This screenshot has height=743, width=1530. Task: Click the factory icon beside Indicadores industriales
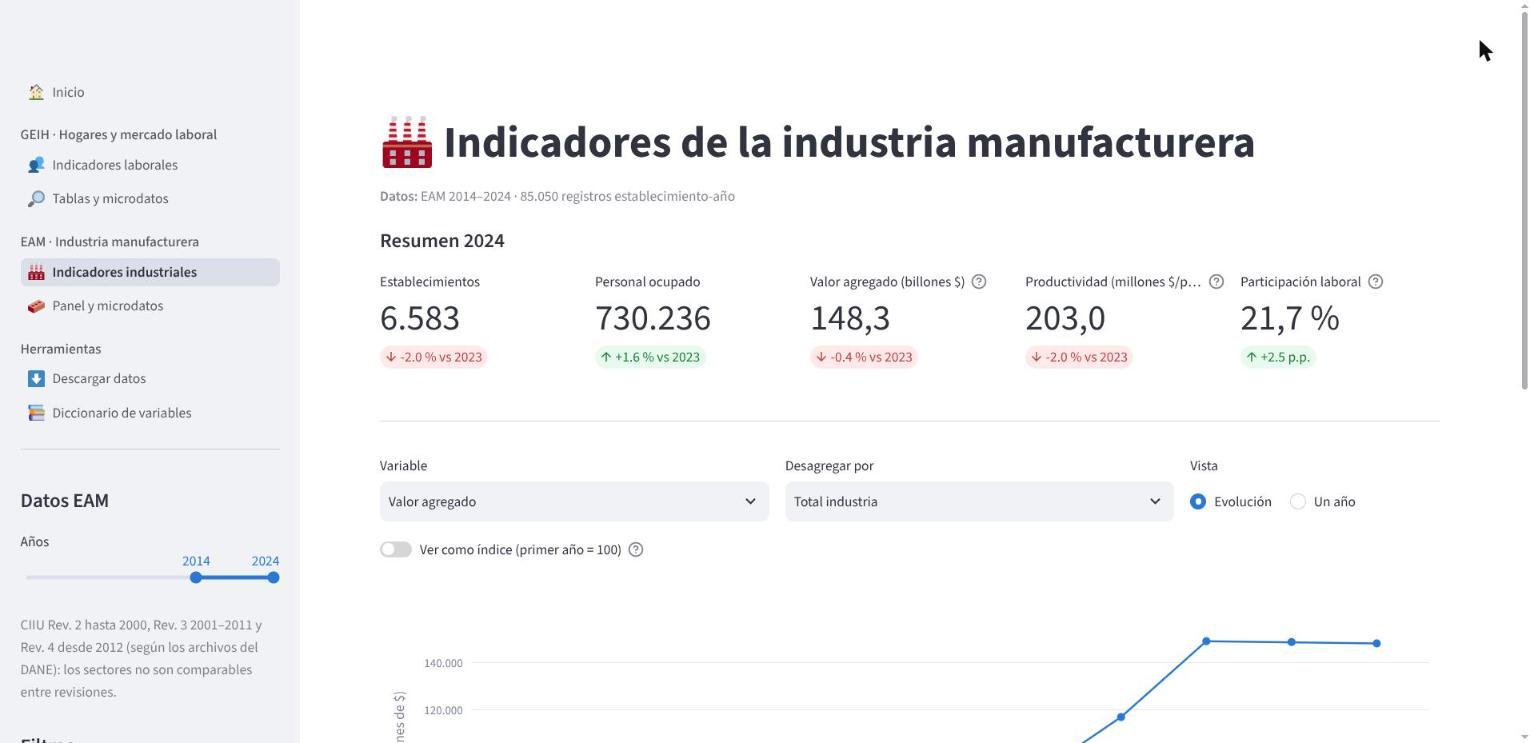[36, 272]
